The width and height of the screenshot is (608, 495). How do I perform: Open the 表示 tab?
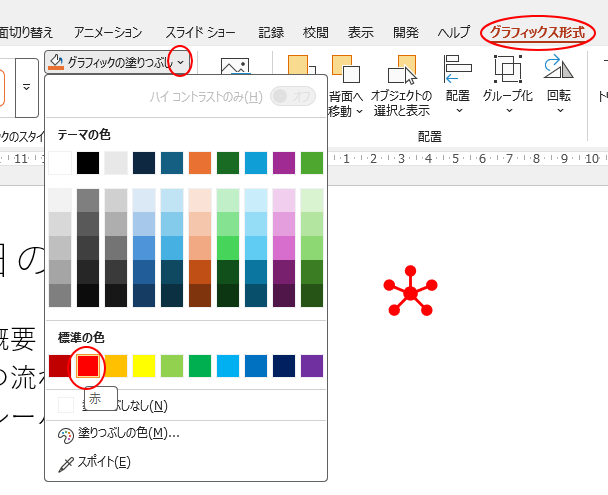click(360, 32)
